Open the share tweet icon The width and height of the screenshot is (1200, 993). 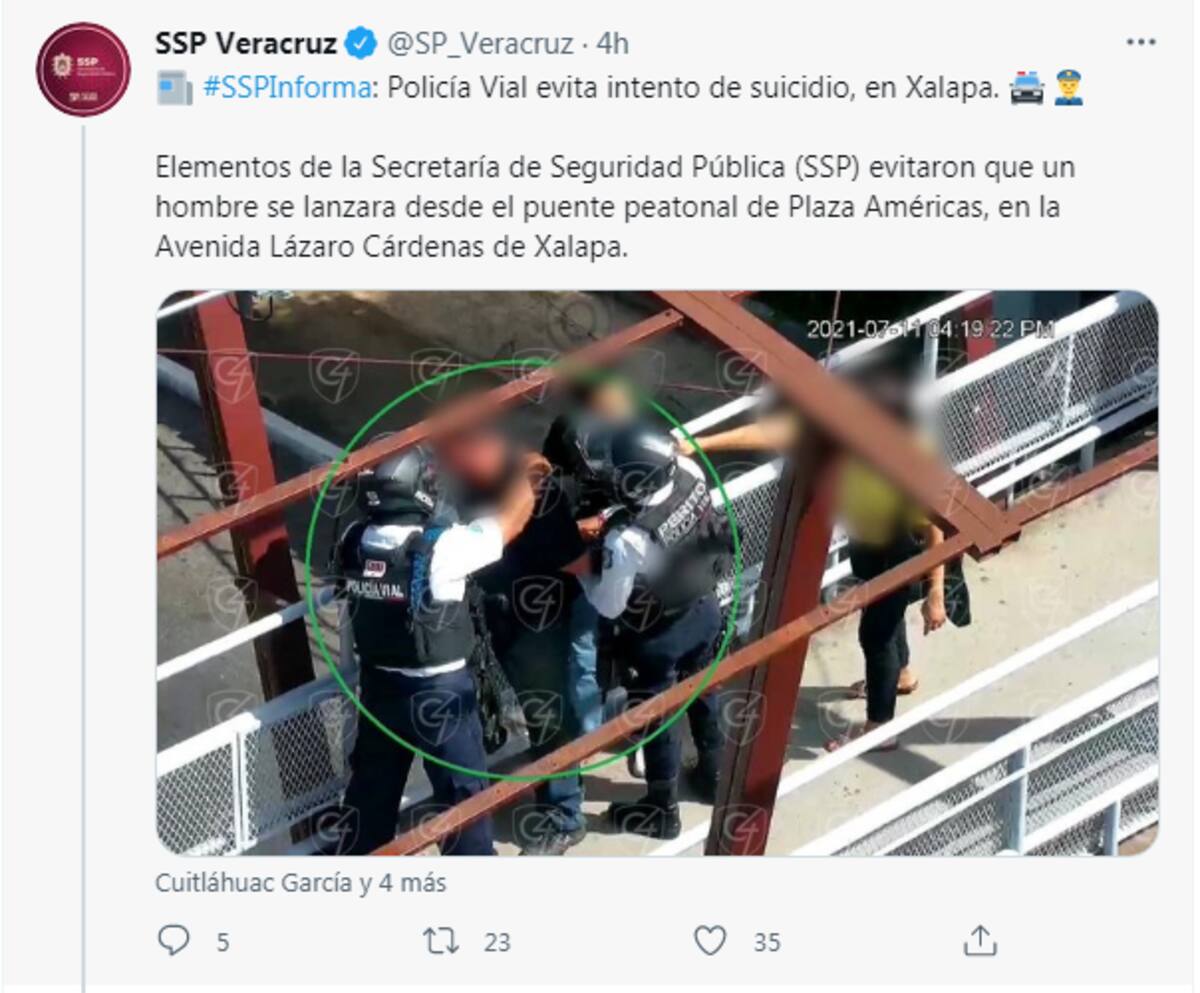980,939
